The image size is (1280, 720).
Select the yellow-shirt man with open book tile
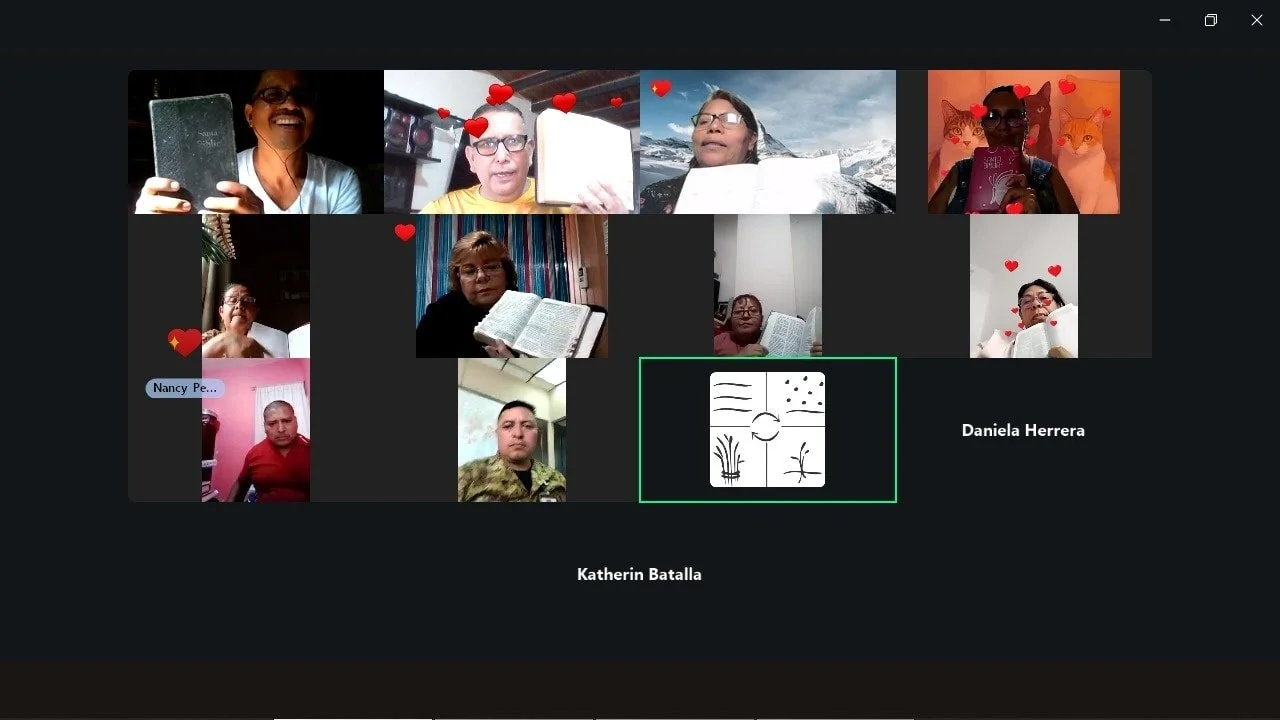(512, 142)
